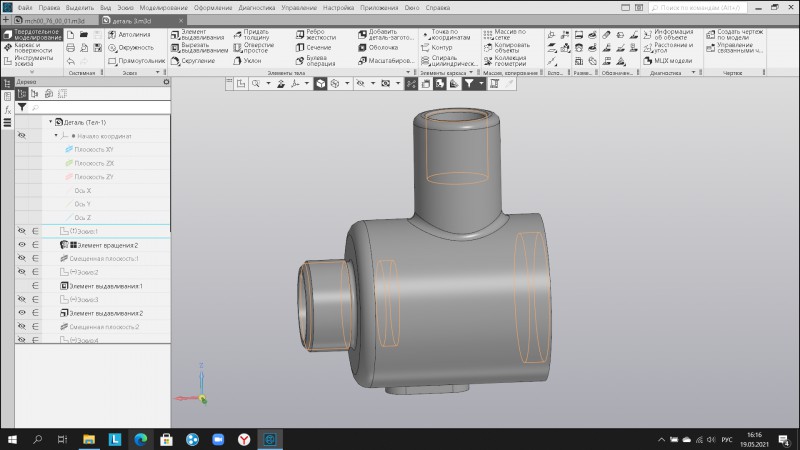Select Элемент выдавливания:1 in the tree

coord(105,286)
